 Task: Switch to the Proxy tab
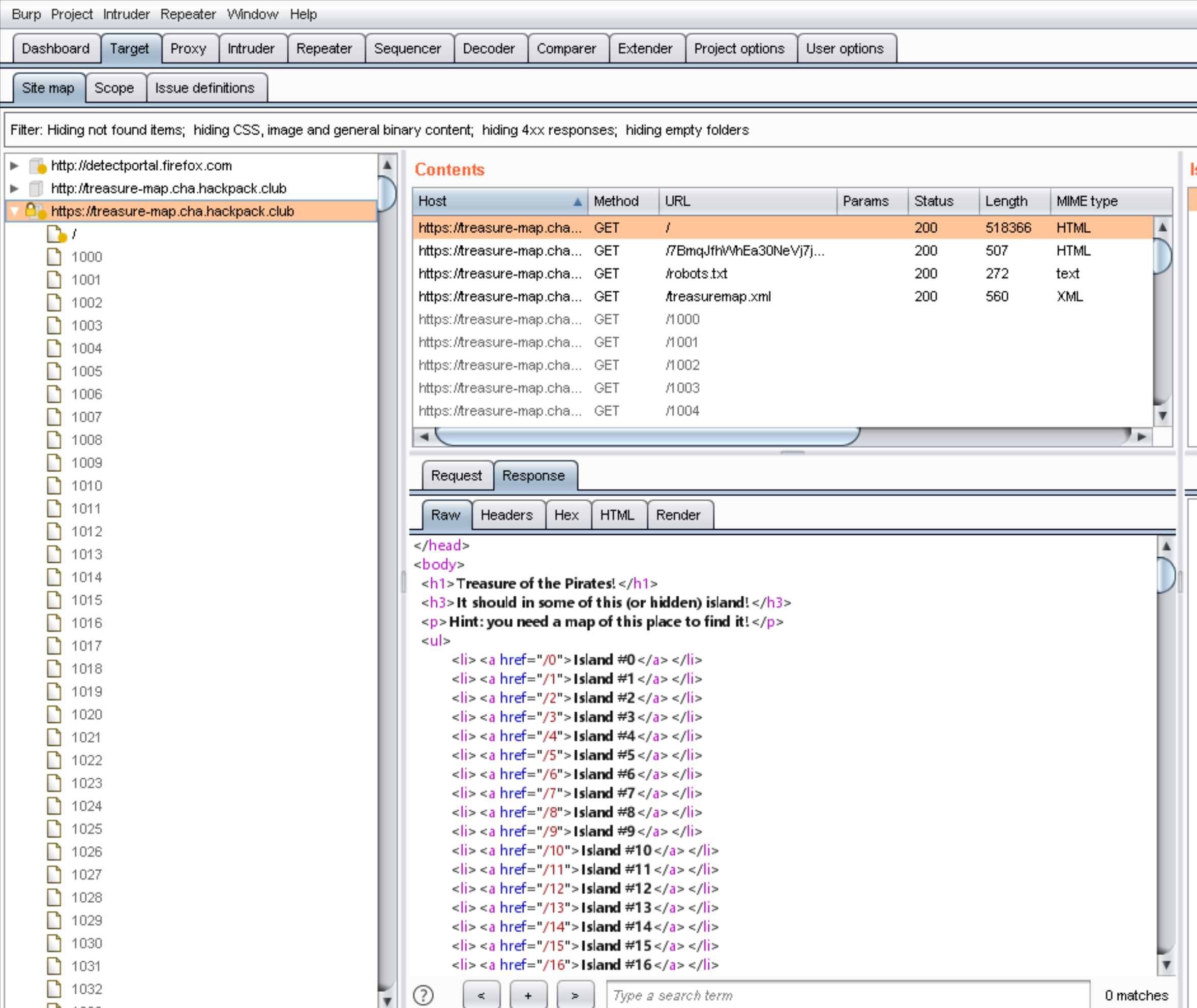point(188,49)
